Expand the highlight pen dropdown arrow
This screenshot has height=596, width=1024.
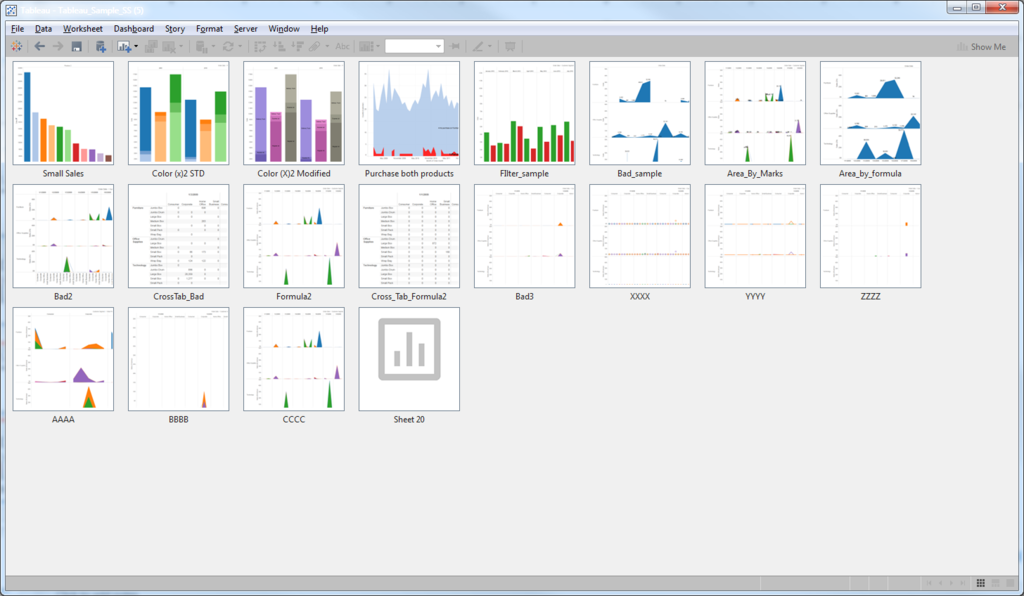click(x=490, y=46)
